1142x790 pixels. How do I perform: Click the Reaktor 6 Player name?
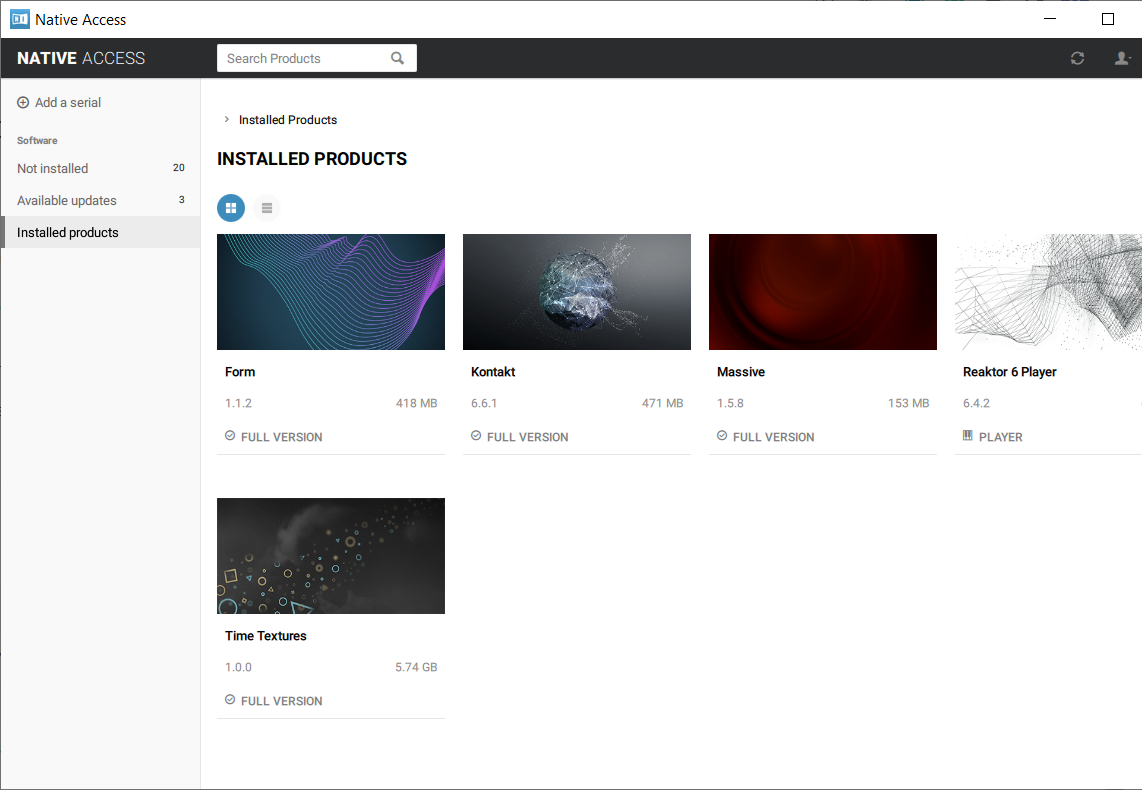pos(1009,372)
